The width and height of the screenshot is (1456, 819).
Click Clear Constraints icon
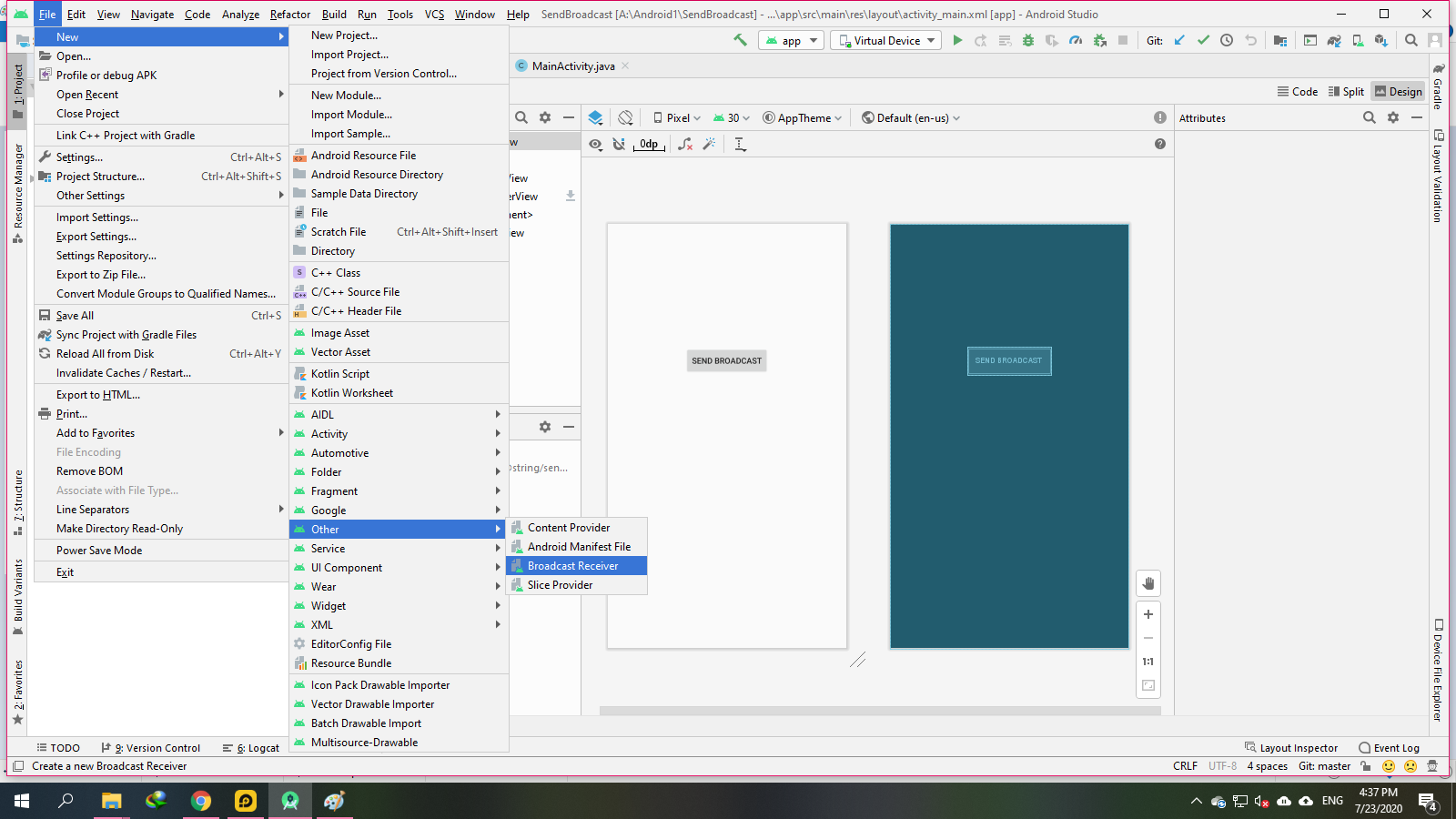tap(685, 144)
